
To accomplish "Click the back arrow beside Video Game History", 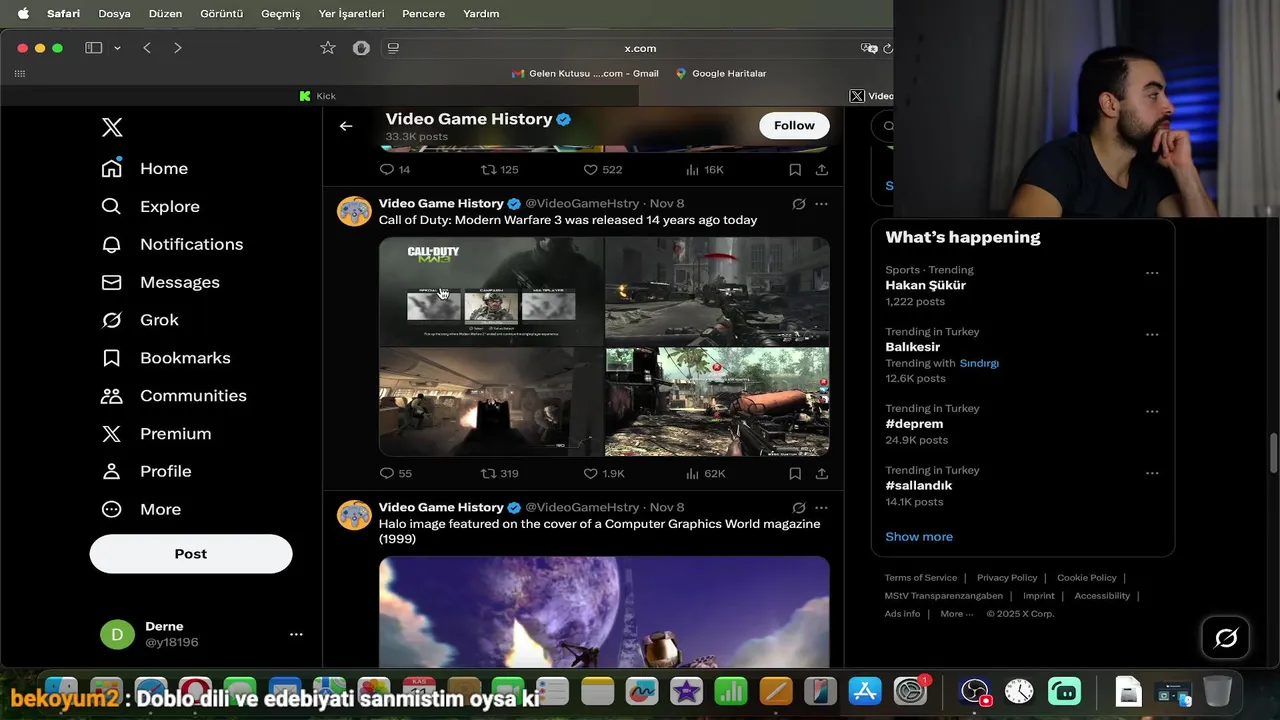I will [x=346, y=126].
